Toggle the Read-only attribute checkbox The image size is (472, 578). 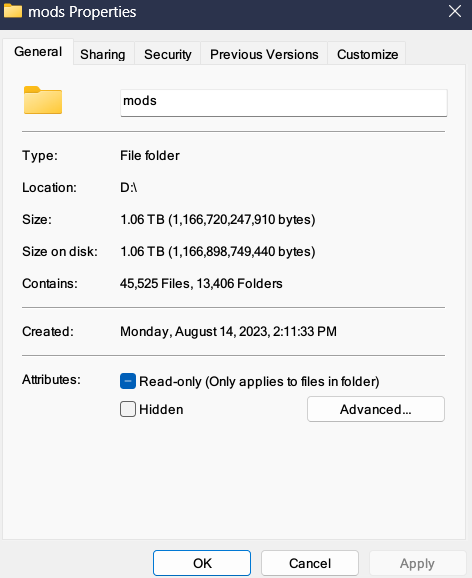(128, 381)
